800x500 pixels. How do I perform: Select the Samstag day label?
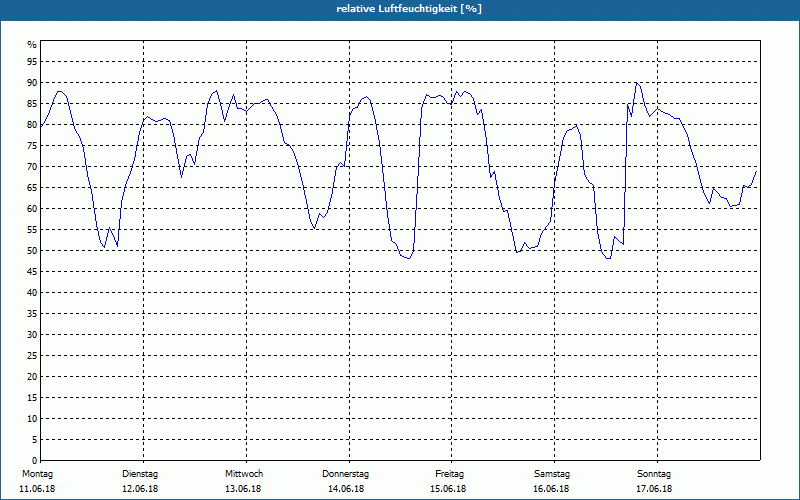tap(552, 474)
